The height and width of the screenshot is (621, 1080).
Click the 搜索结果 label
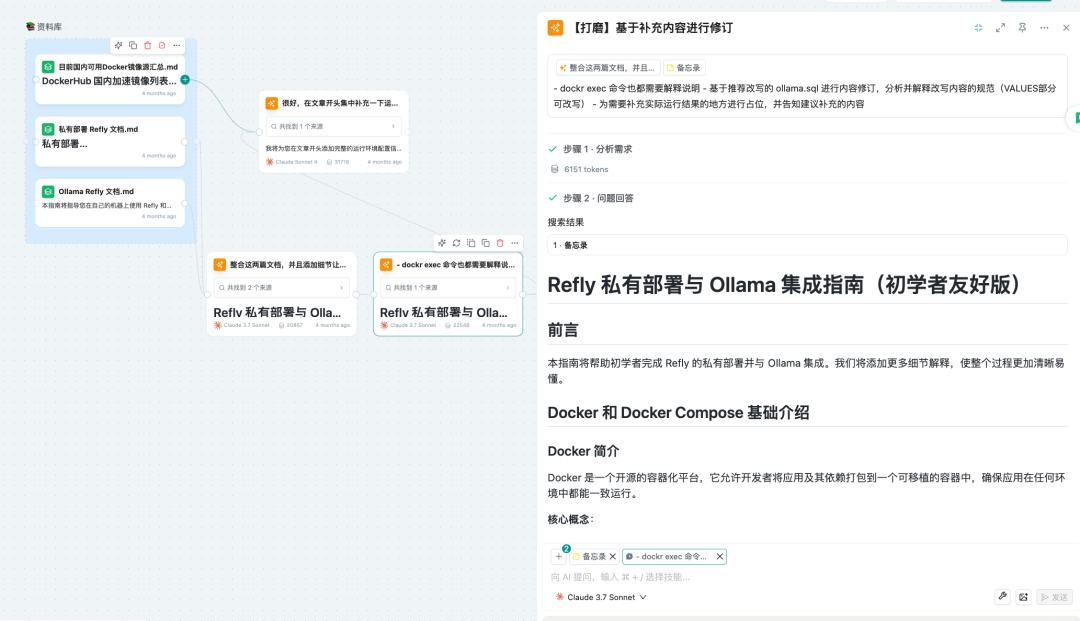point(565,222)
